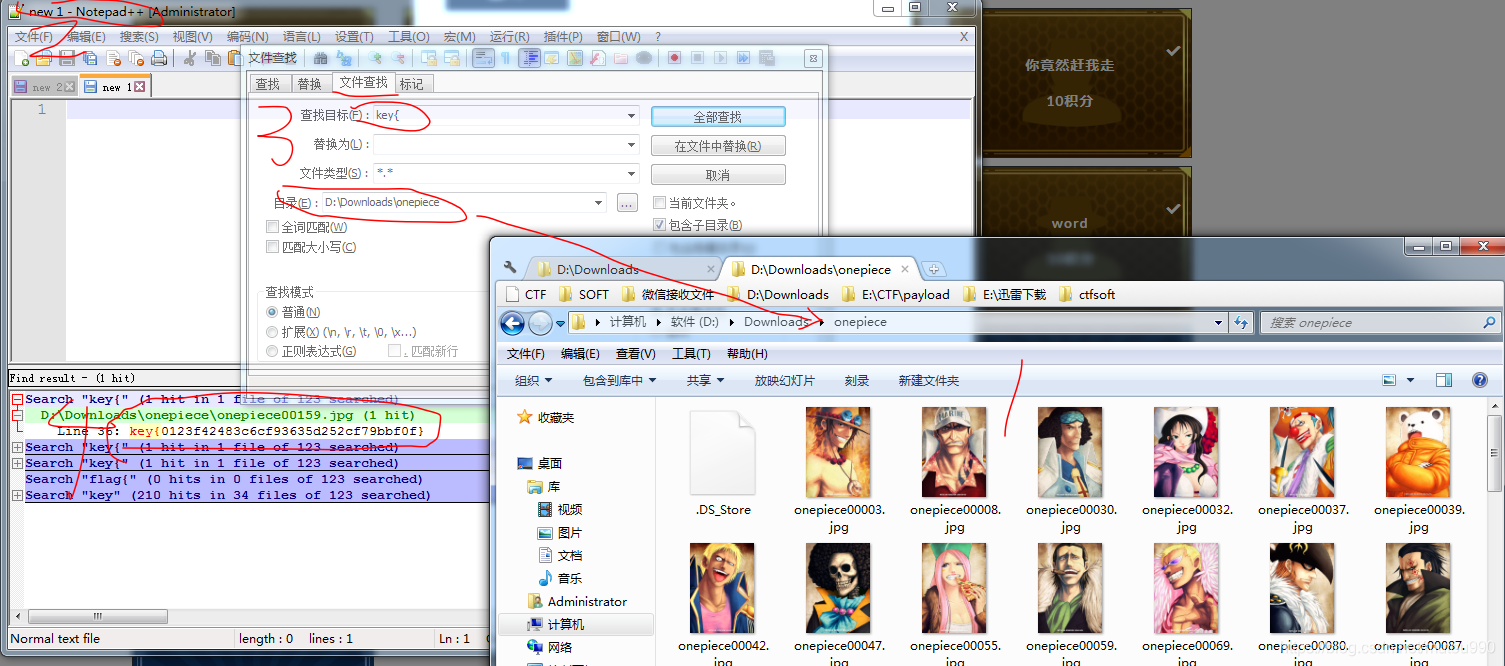Collapse the first Search "key{" result

point(17,399)
